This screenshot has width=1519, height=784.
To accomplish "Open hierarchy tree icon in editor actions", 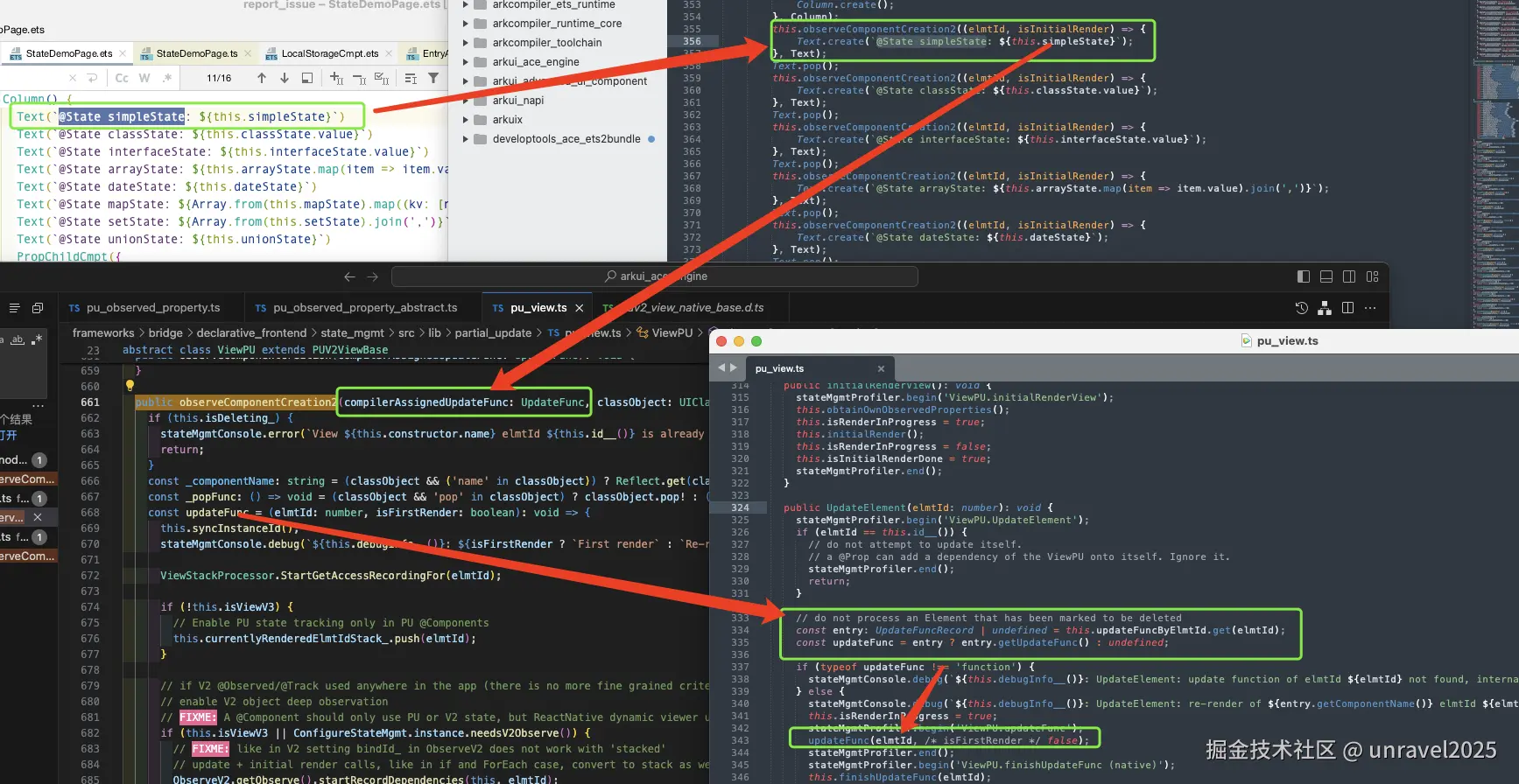I will point(1325,308).
